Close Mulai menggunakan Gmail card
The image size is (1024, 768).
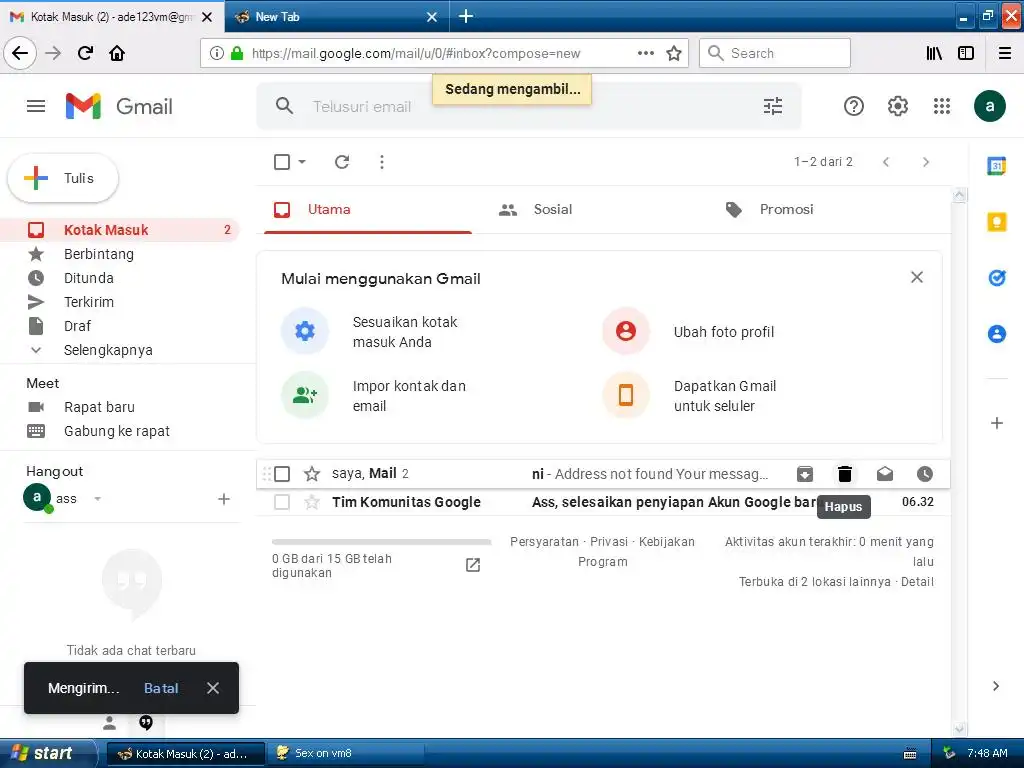(x=917, y=278)
